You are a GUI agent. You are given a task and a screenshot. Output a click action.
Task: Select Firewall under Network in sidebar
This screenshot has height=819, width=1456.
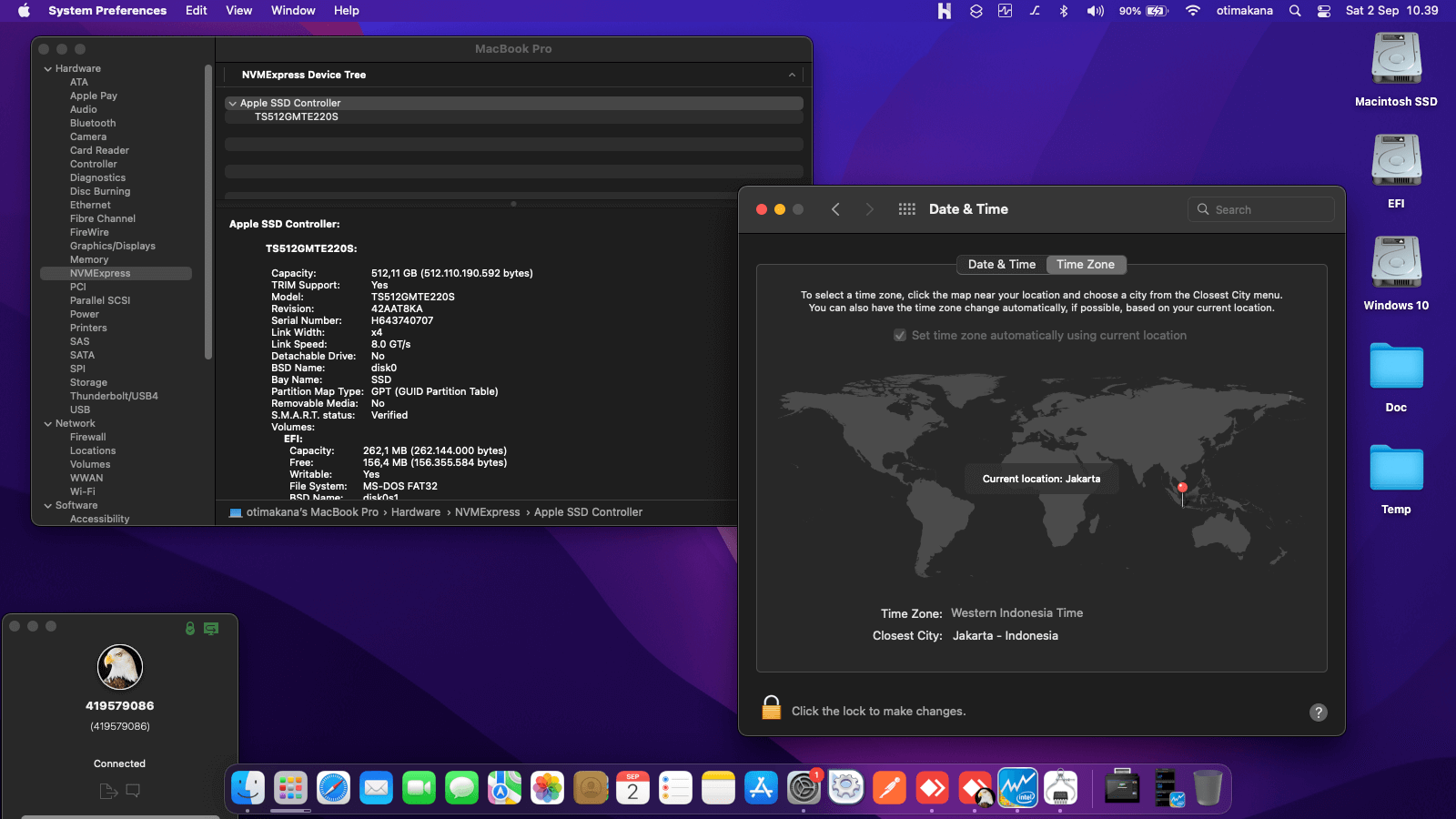88,438
